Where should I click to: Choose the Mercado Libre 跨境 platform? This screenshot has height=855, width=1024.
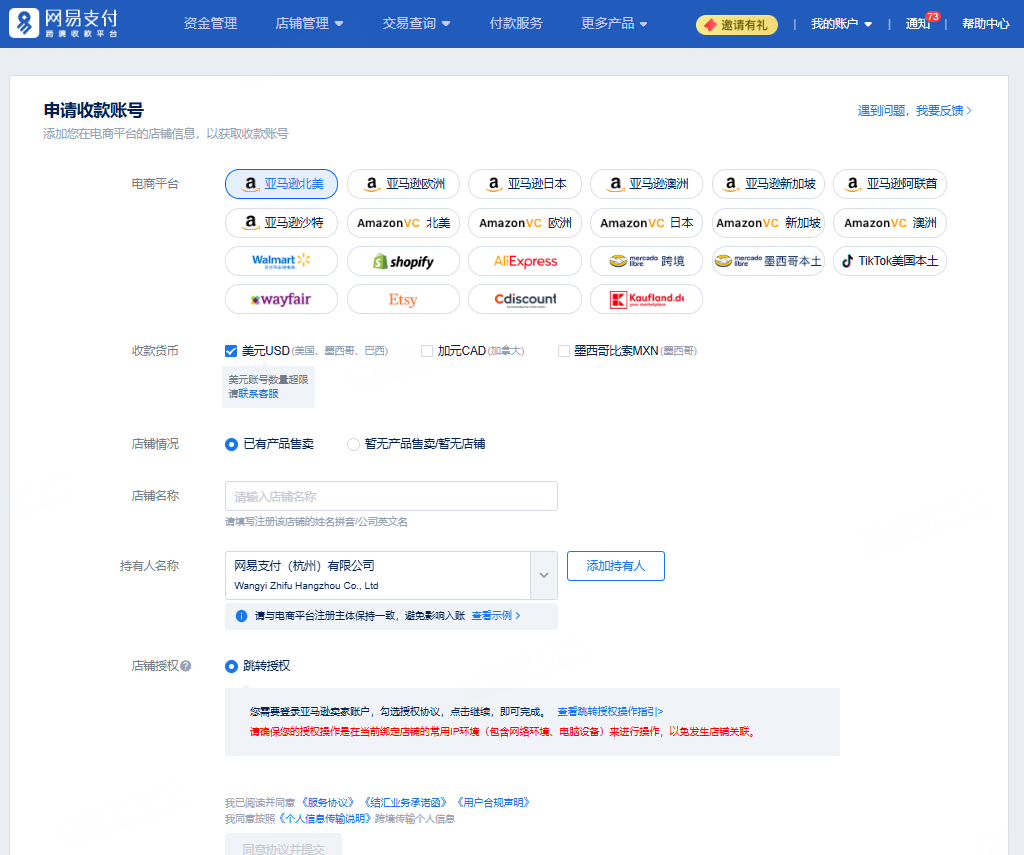coord(646,261)
